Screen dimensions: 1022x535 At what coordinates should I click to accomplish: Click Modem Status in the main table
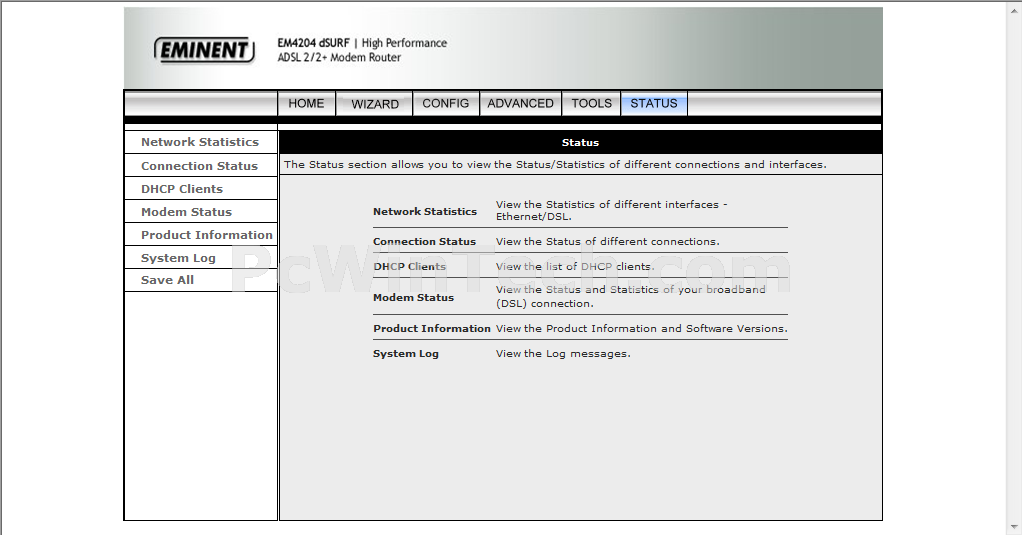tap(413, 298)
